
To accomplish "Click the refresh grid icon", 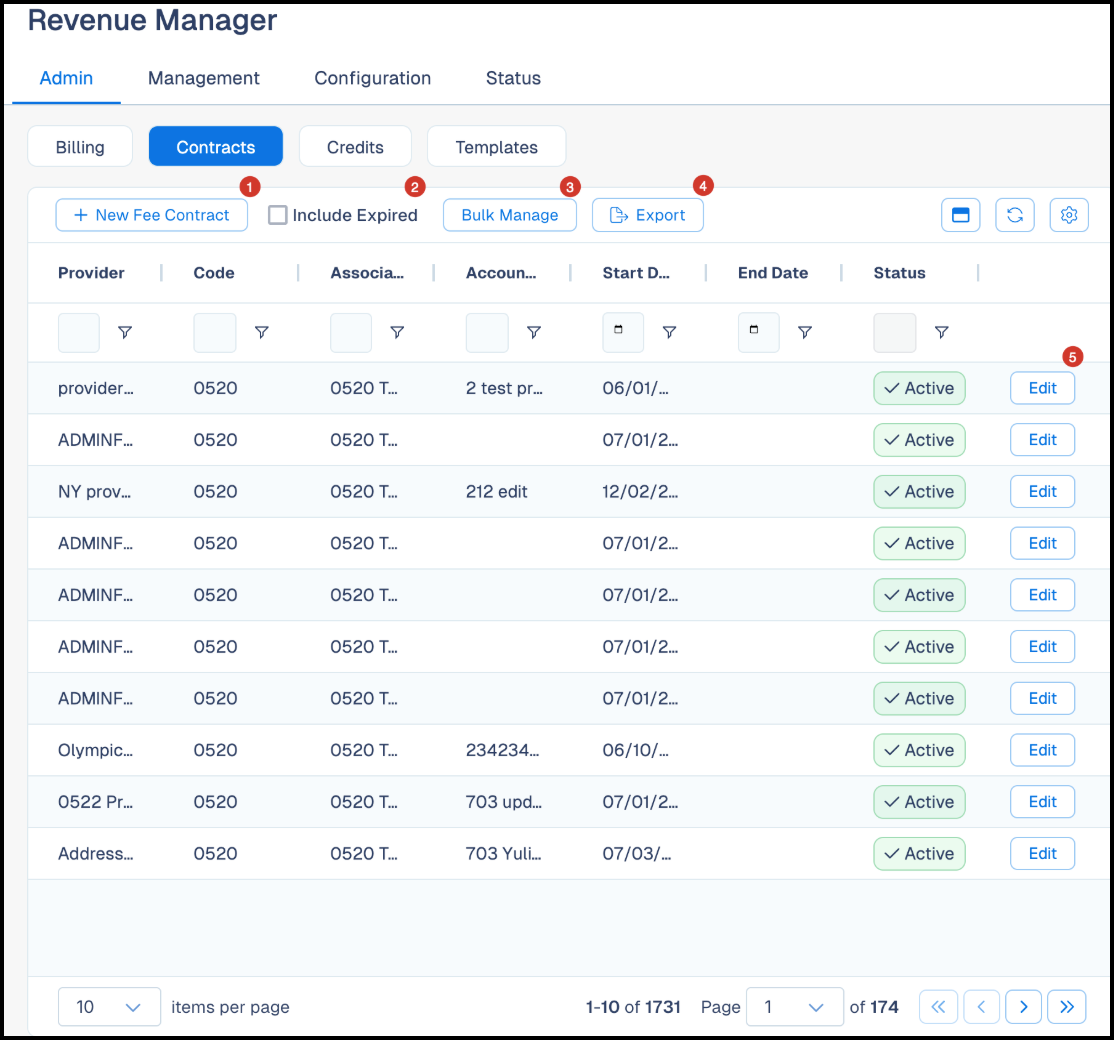I will (1015, 215).
